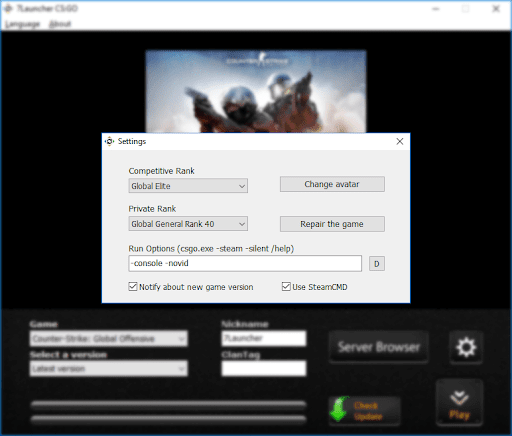
Task: Open the About menu
Action: [60, 24]
